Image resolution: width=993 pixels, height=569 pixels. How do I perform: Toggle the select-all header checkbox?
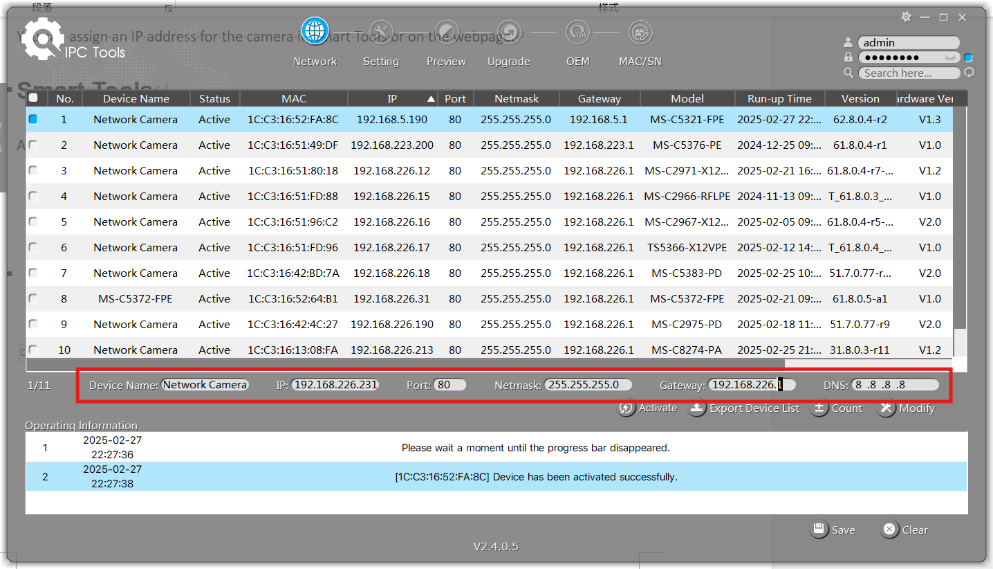[x=33, y=98]
